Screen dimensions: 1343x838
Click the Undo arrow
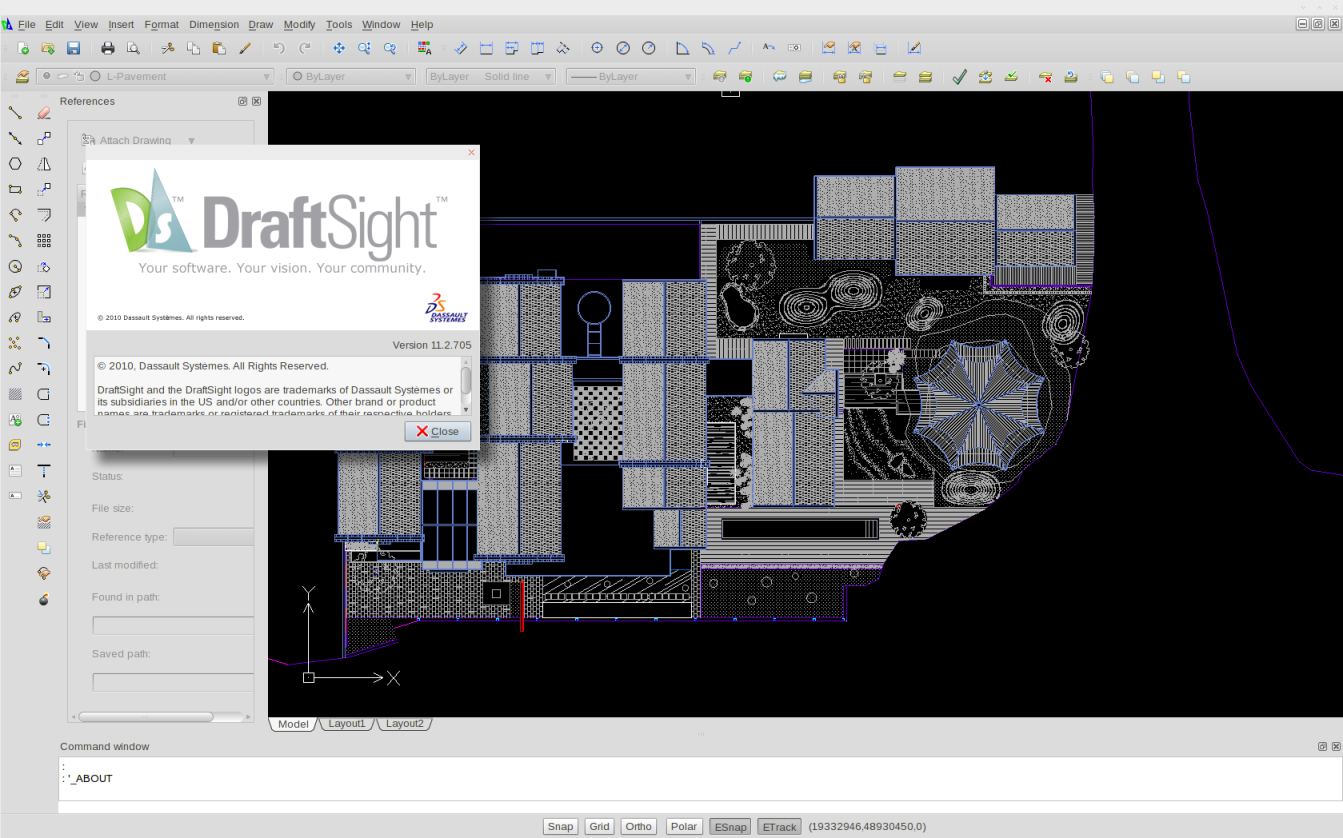tap(279, 48)
